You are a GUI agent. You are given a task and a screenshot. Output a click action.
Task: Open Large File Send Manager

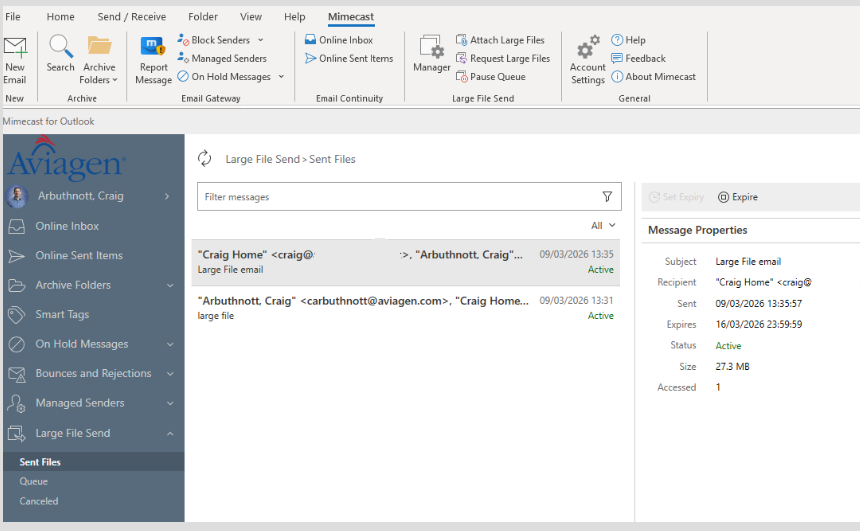(x=432, y=53)
